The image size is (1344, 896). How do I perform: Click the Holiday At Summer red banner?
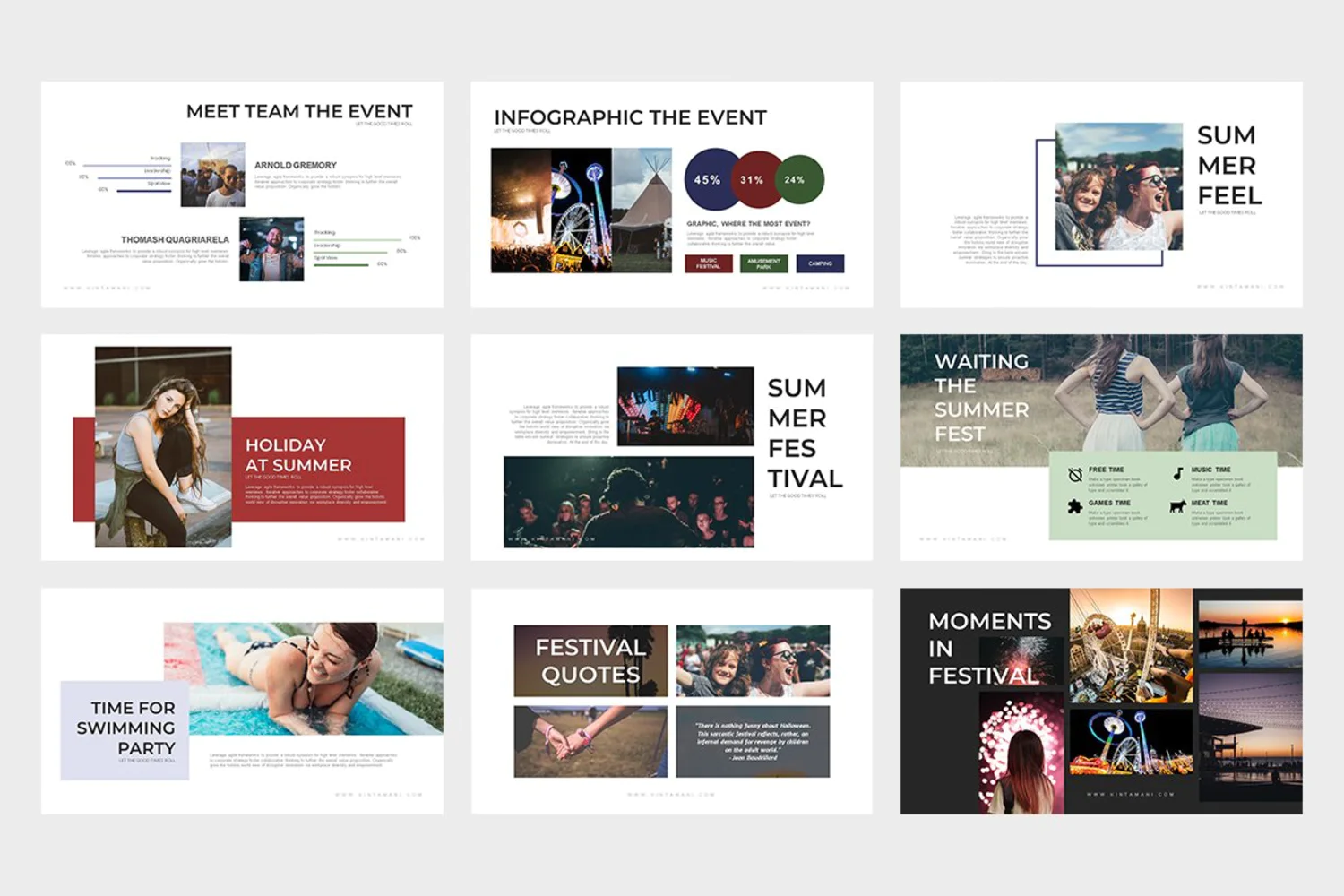click(x=318, y=469)
